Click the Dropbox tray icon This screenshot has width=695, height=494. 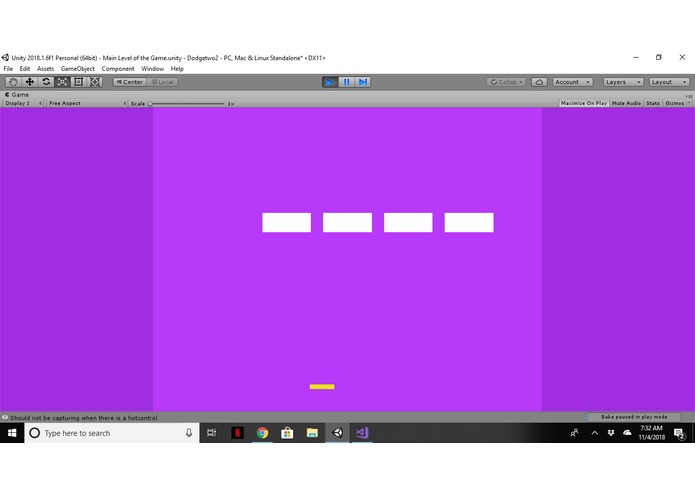[611, 433]
